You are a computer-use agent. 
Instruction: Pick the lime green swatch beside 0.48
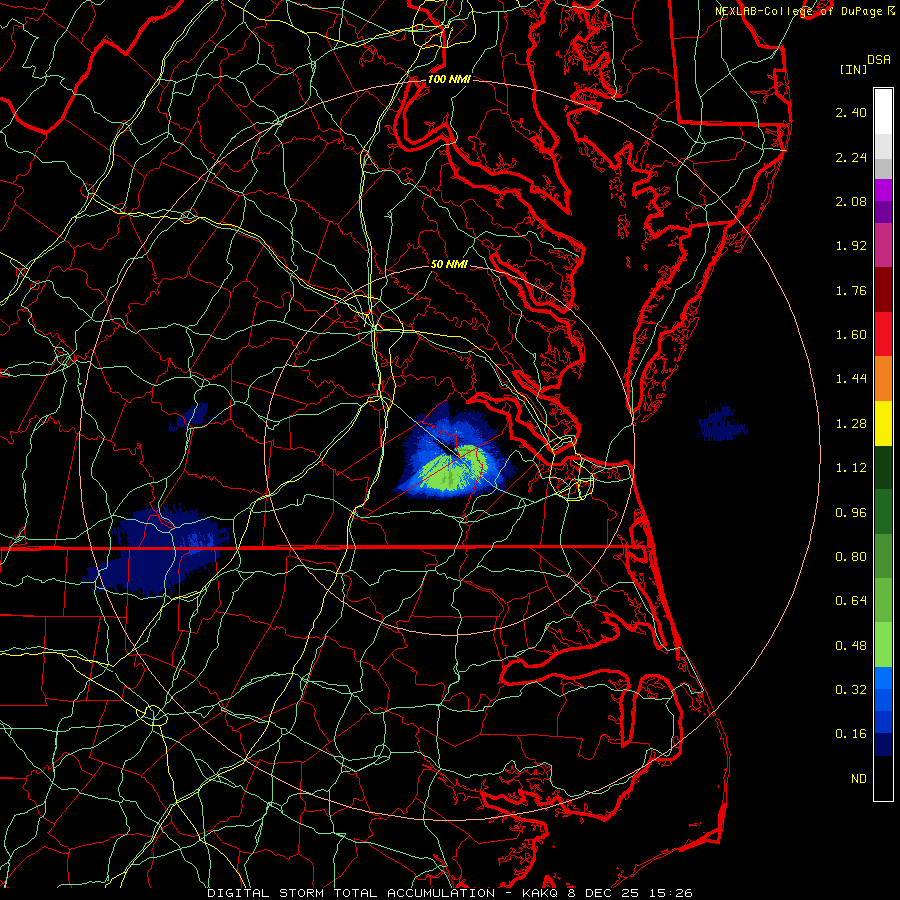coord(883,645)
